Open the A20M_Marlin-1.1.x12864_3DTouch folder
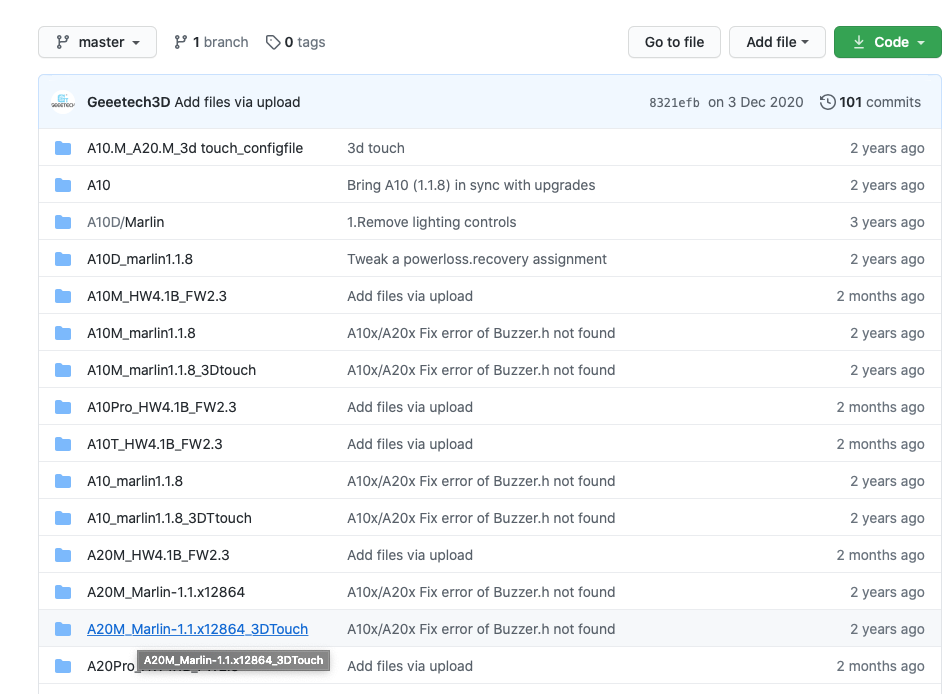 (x=197, y=629)
